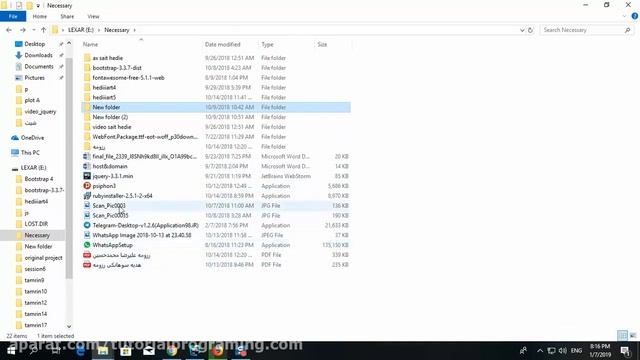Screen dimensions: 640x360
Task: Open Firefox from the taskbar
Action: pos(218,351)
